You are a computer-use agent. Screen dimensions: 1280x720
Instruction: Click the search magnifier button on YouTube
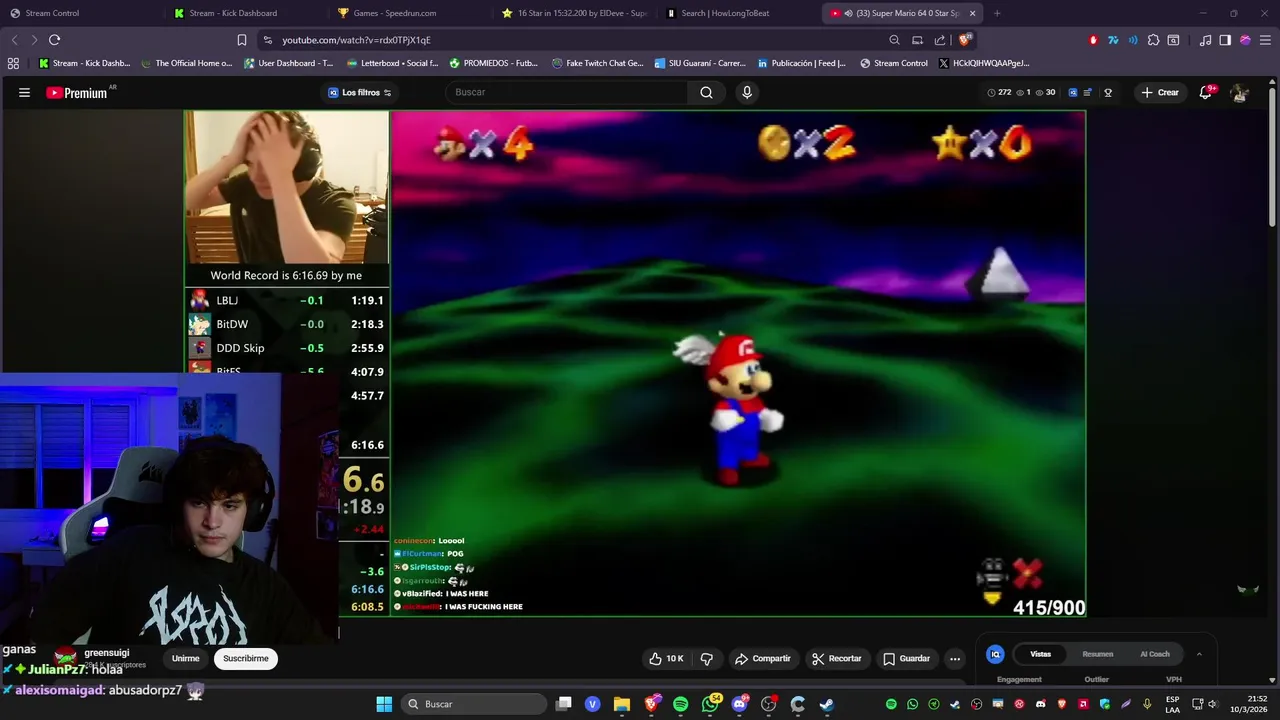pyautogui.click(x=706, y=92)
